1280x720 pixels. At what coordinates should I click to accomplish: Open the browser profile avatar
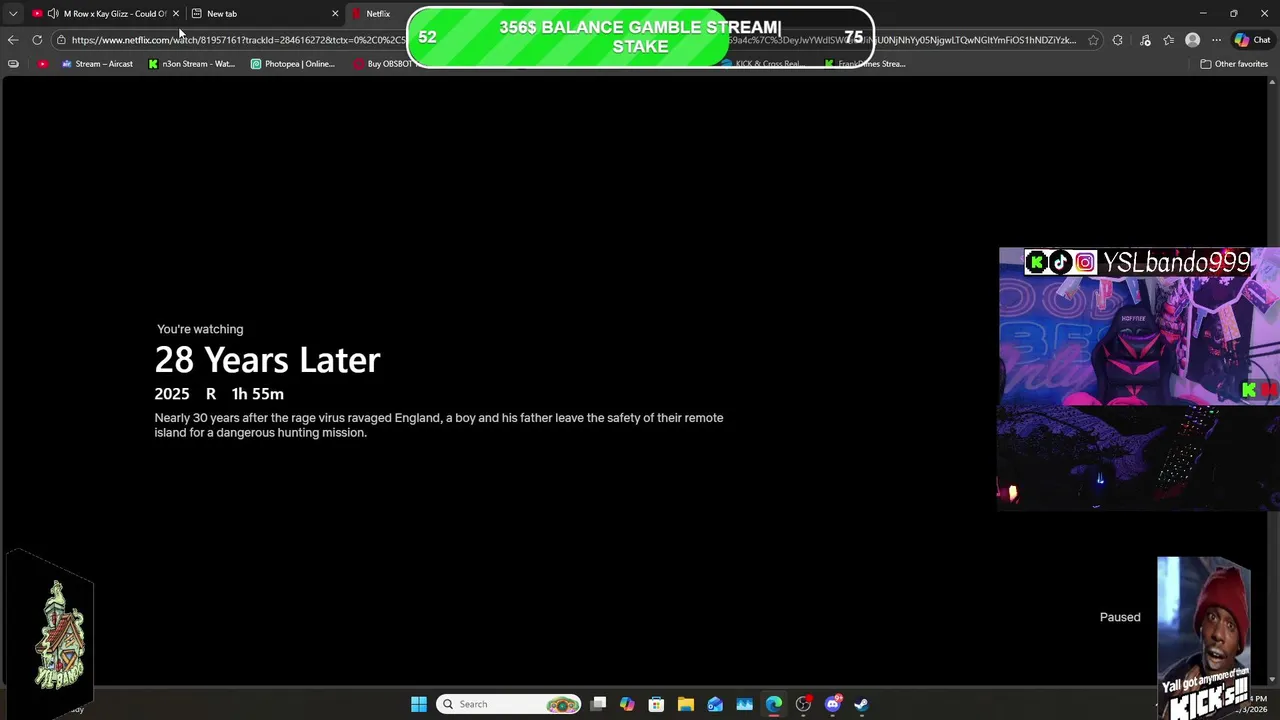[1192, 40]
